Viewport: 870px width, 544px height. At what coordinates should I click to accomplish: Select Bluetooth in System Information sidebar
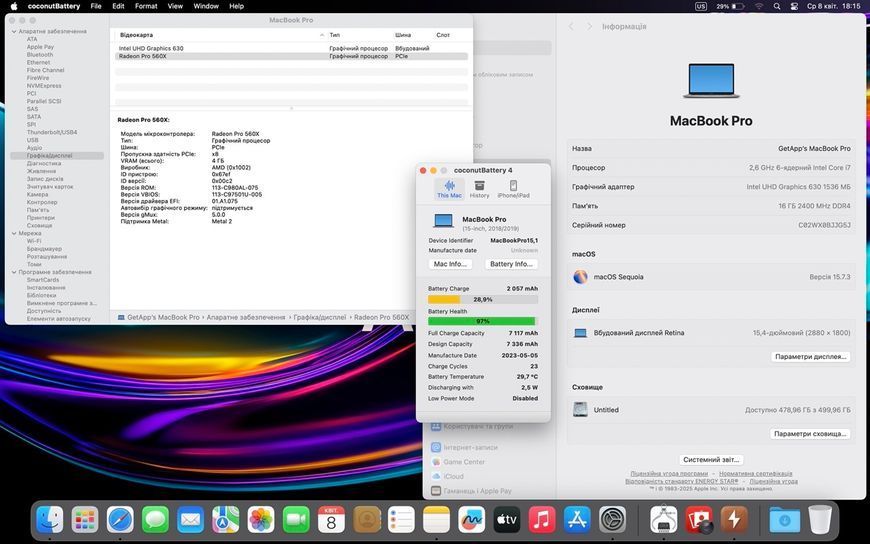pos(40,55)
